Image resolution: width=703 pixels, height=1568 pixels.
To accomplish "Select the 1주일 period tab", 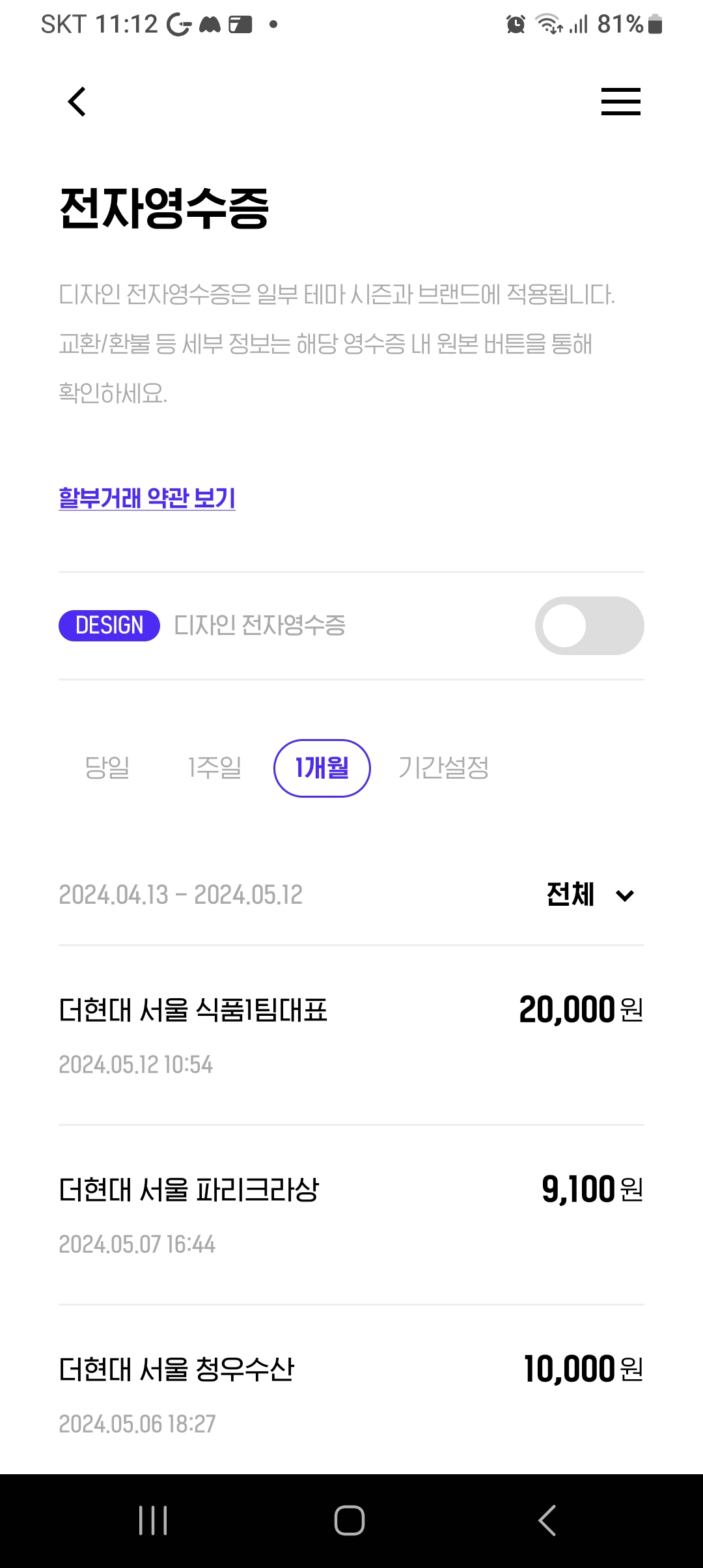I will click(215, 768).
